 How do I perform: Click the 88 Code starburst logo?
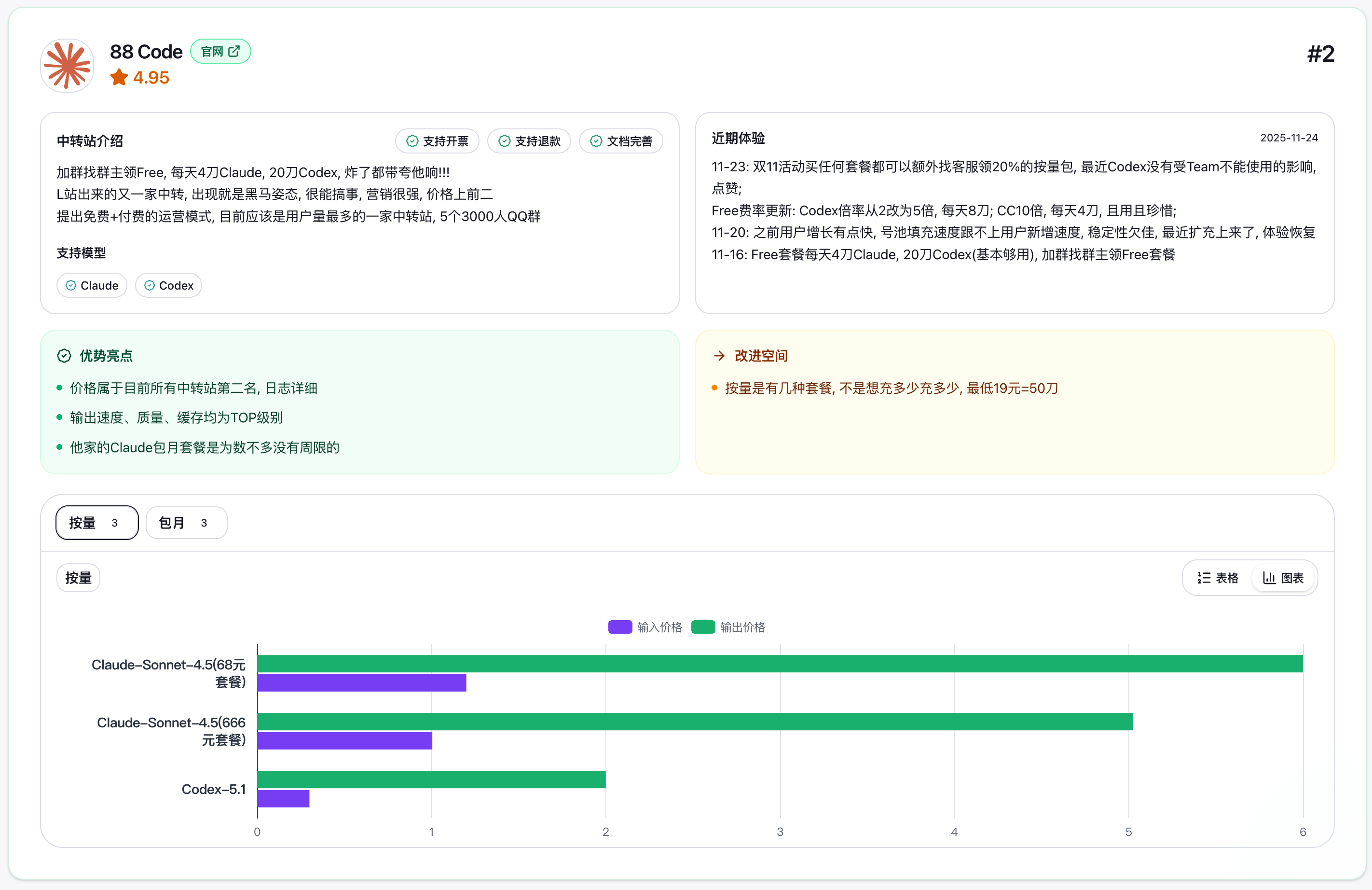click(x=68, y=66)
